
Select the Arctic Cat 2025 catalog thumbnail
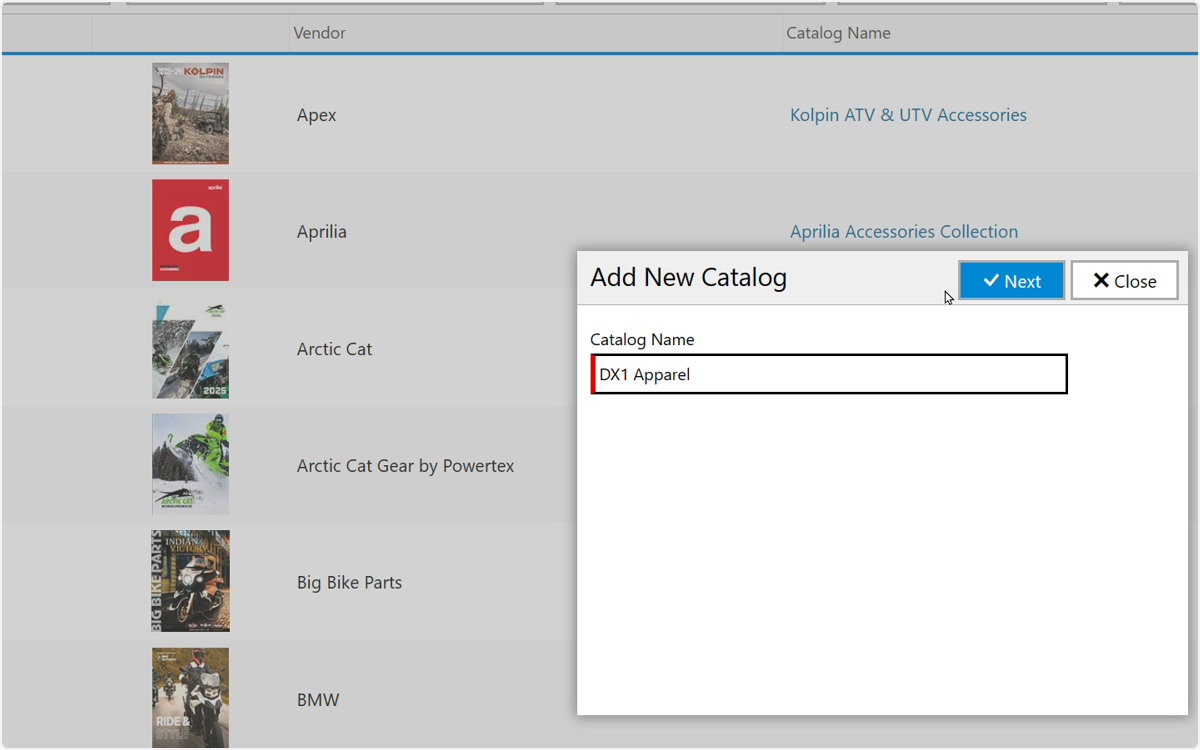click(x=190, y=348)
